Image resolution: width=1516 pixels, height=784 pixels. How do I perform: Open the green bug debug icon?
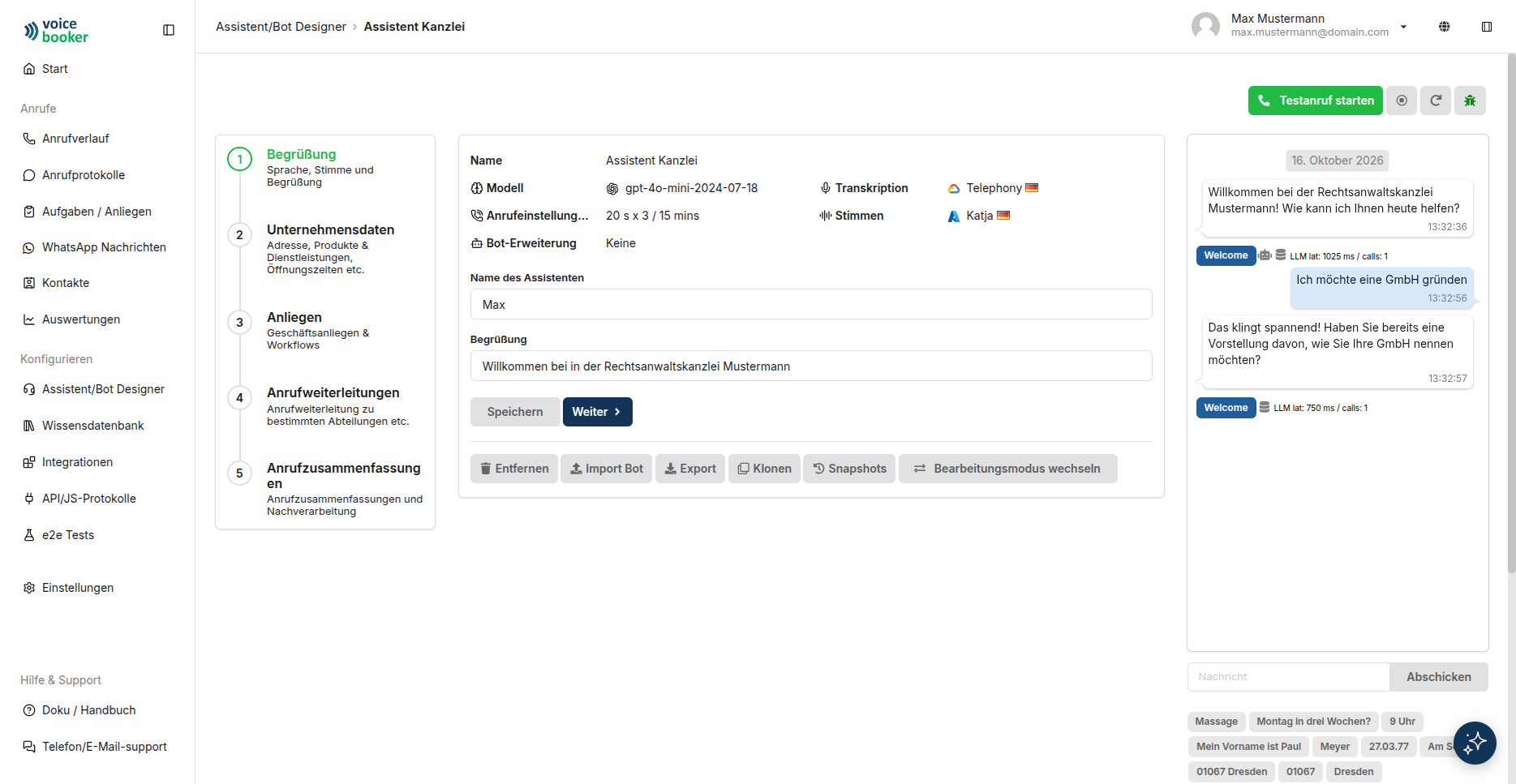[1470, 101]
